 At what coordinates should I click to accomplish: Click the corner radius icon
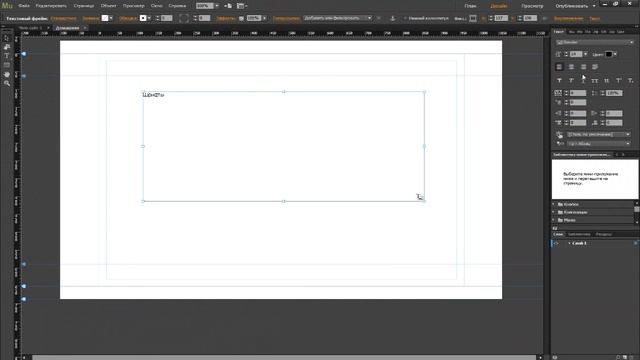tap(184, 18)
